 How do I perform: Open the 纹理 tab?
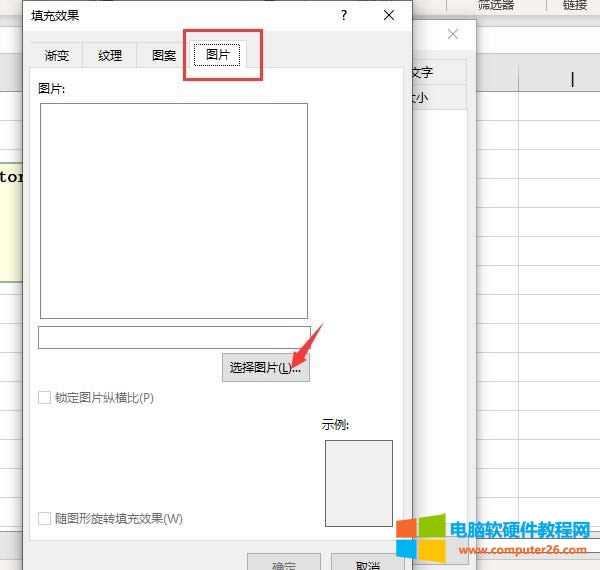[x=110, y=55]
